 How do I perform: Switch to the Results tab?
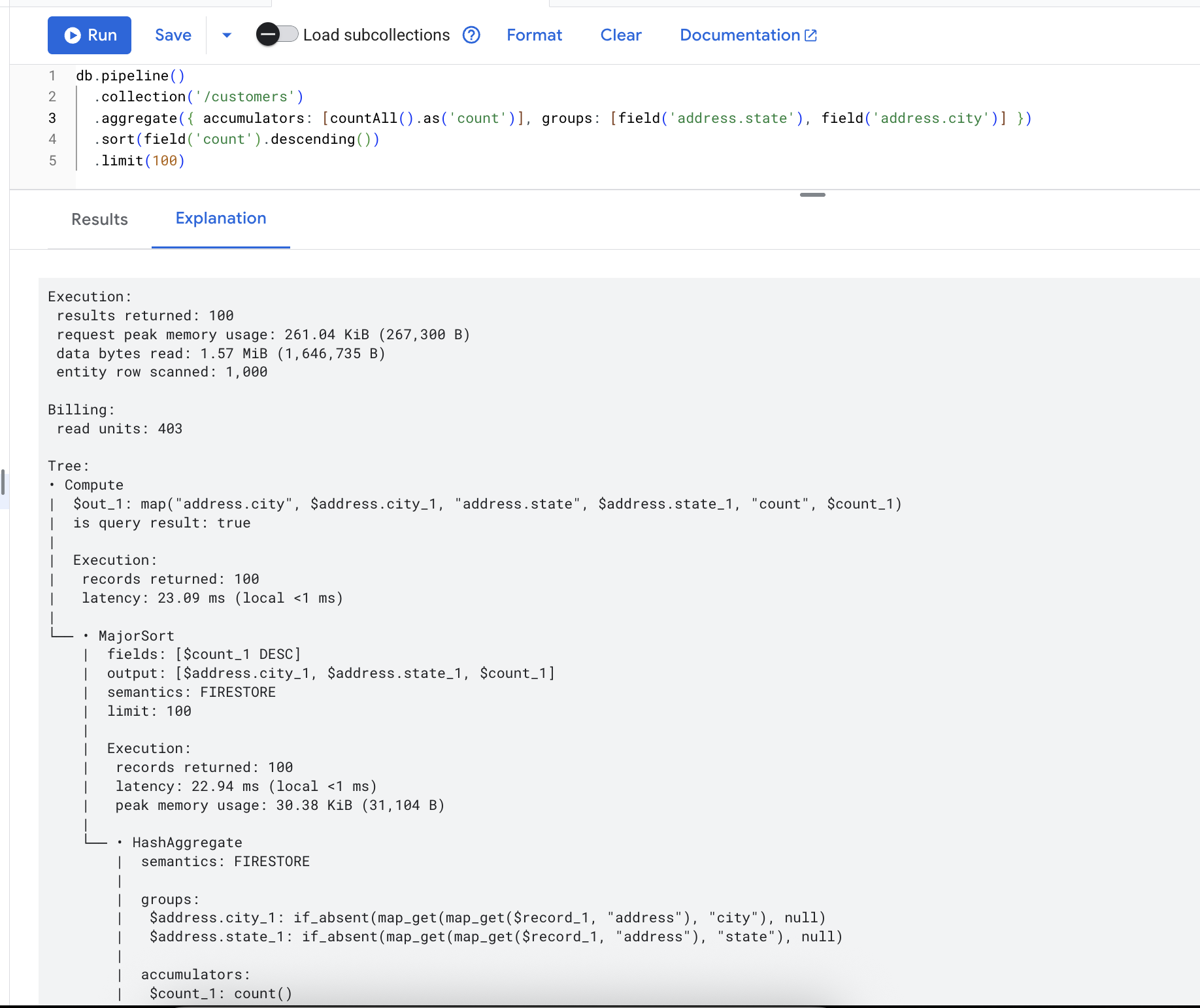tap(99, 220)
